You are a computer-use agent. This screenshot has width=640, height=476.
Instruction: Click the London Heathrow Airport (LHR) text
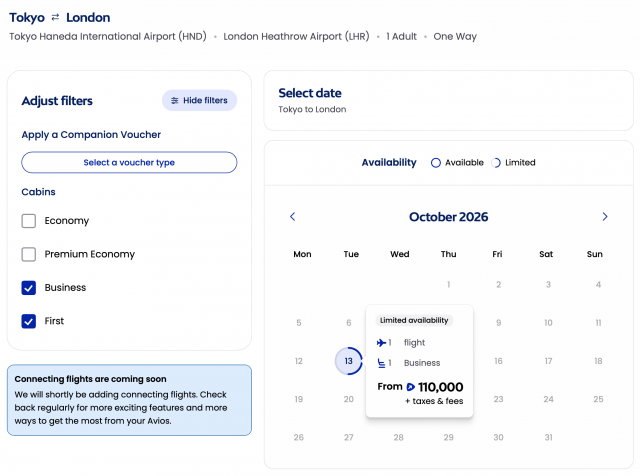click(296, 37)
